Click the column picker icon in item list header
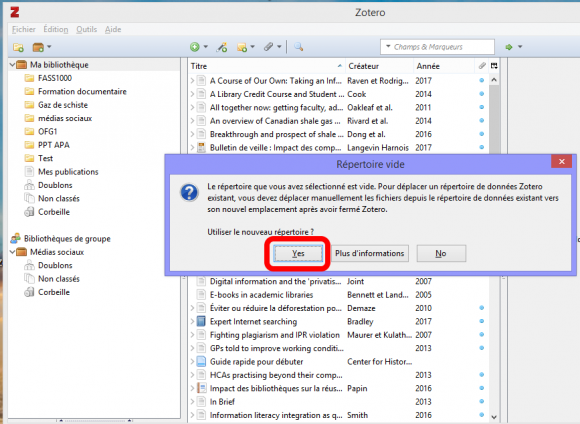The image size is (580, 424). click(494, 66)
